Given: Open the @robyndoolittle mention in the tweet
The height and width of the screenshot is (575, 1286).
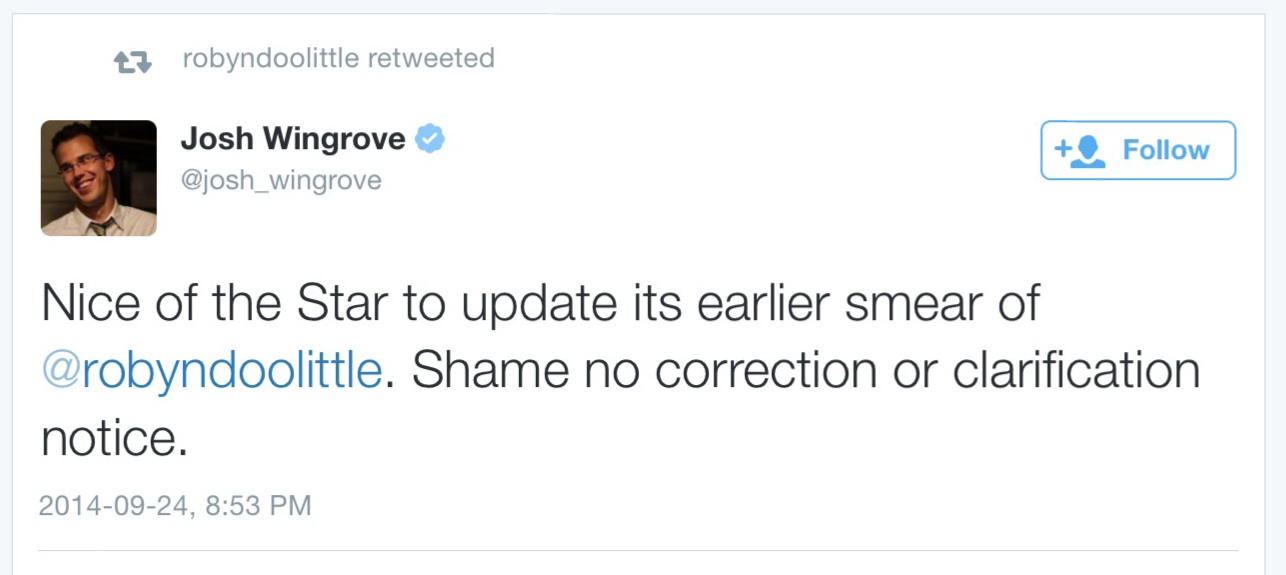Looking at the screenshot, I should click(x=211, y=372).
